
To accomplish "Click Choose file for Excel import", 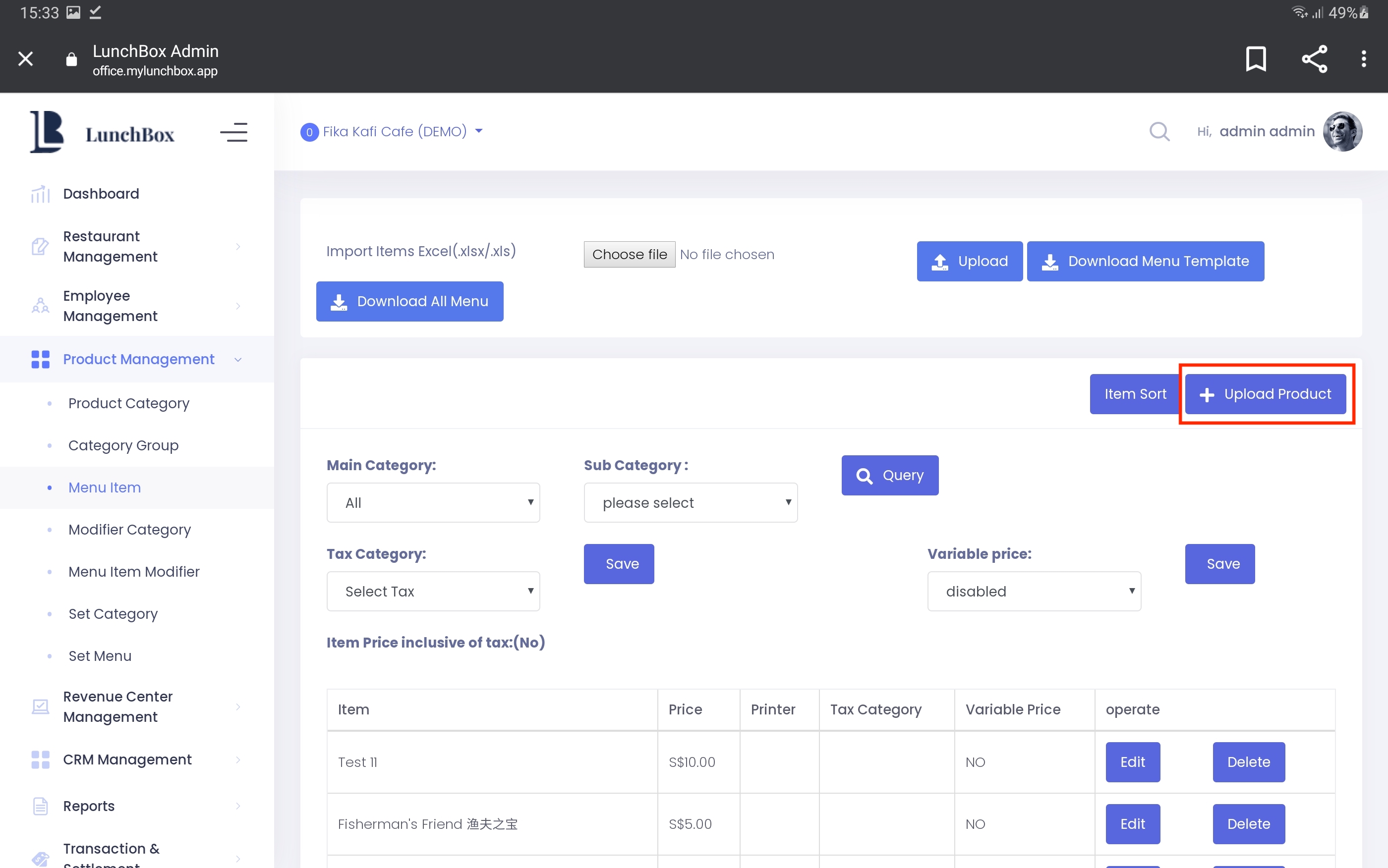I will 630,254.
